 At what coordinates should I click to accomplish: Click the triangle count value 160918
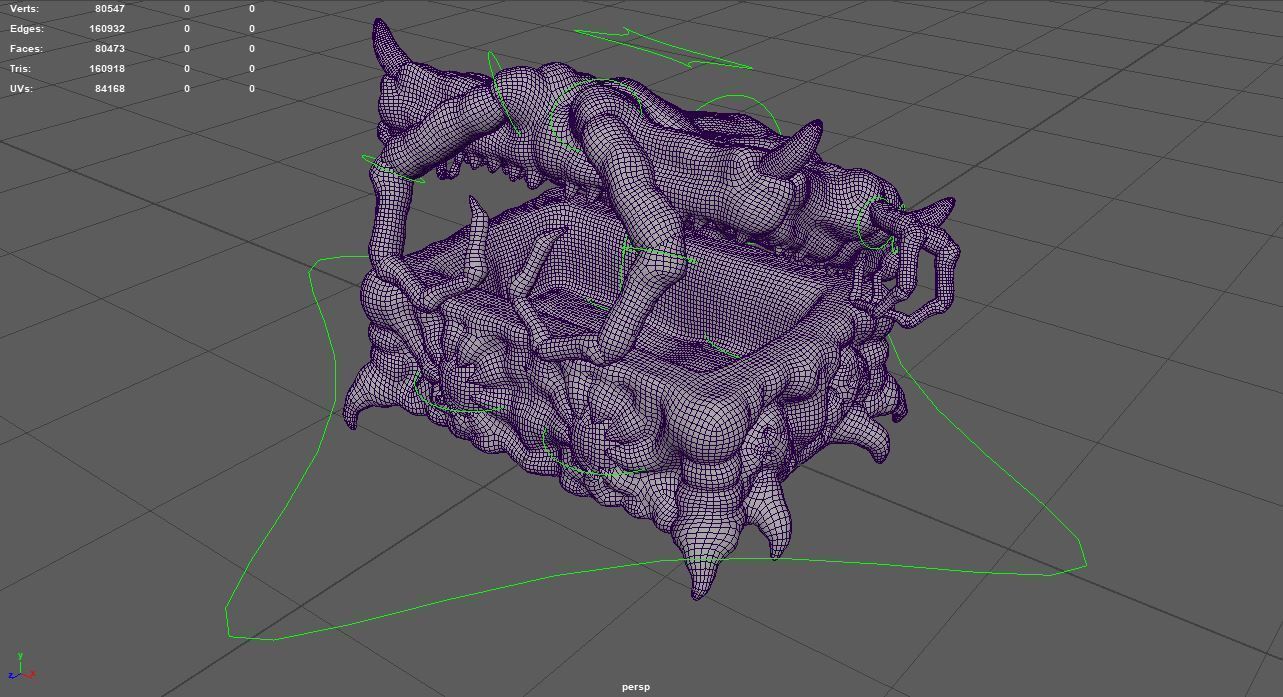[107, 69]
